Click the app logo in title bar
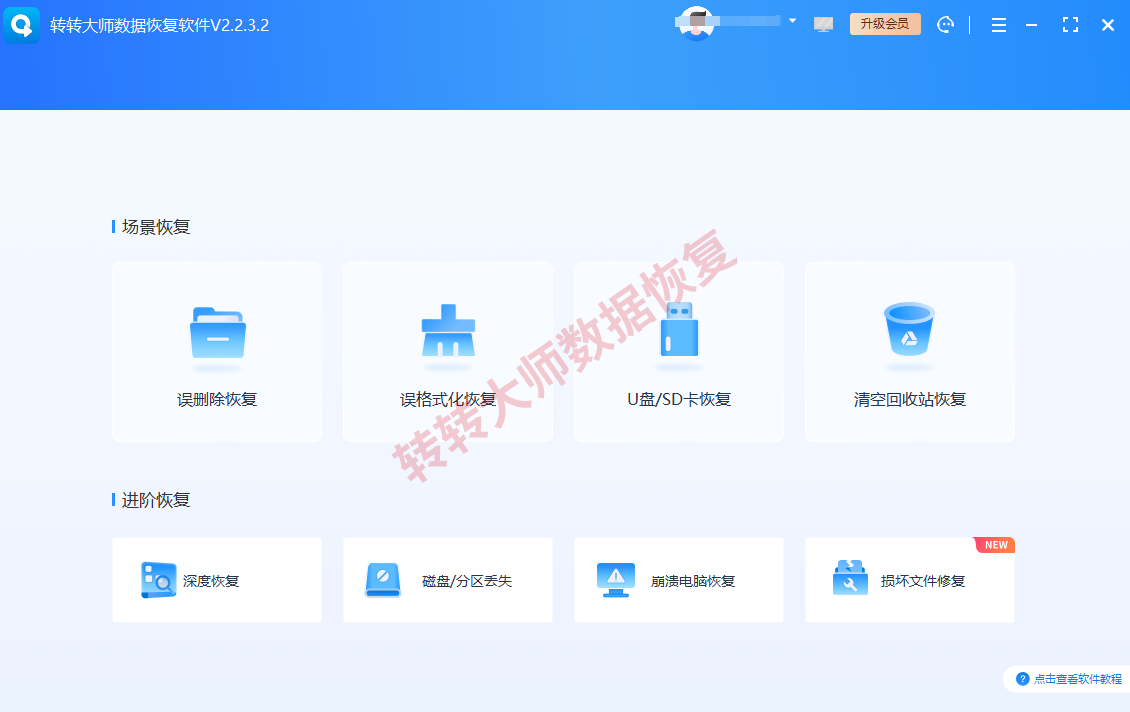Screen dimensions: 1130x712 point(22,25)
